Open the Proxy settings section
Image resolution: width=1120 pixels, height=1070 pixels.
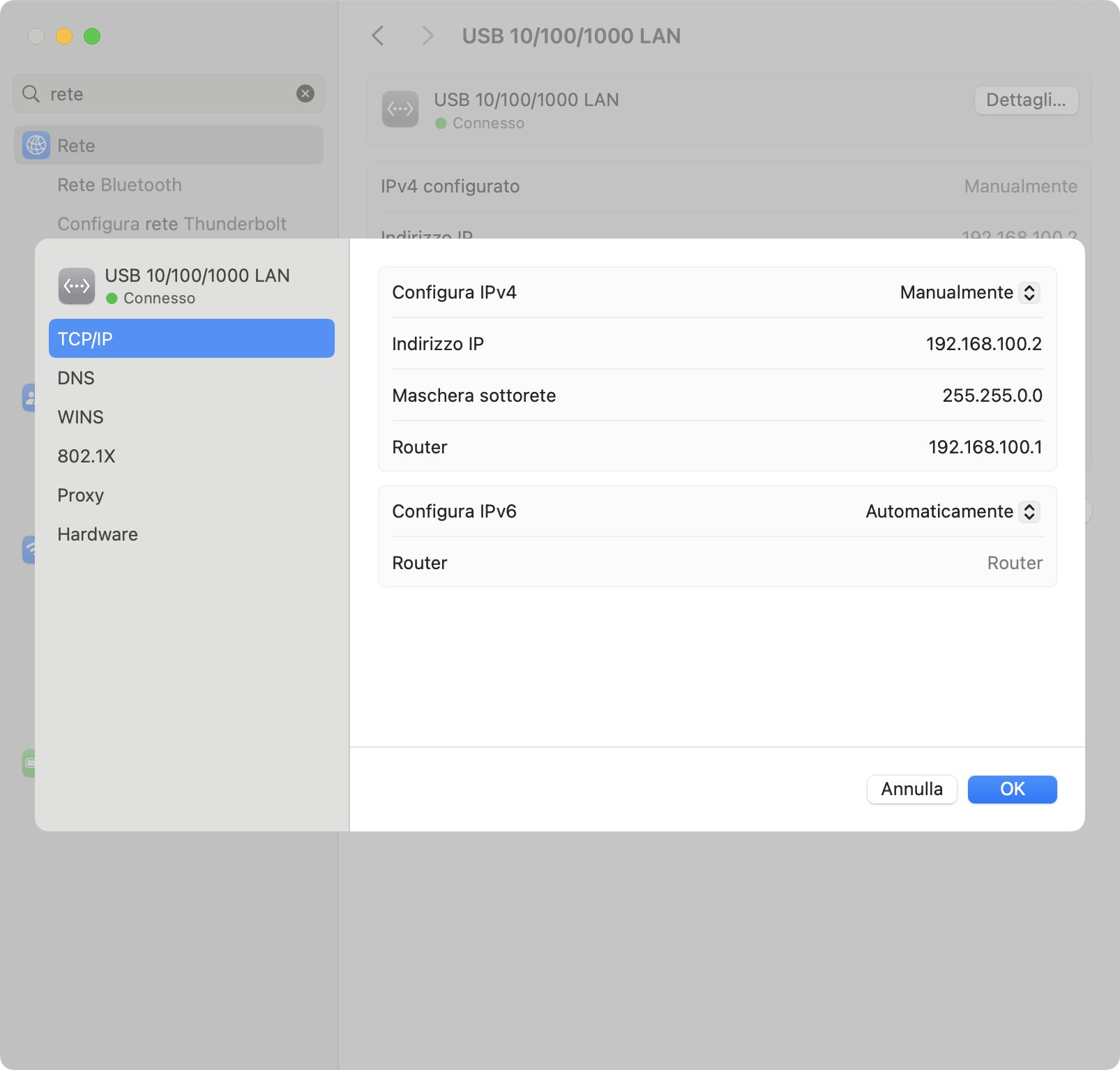tap(80, 495)
